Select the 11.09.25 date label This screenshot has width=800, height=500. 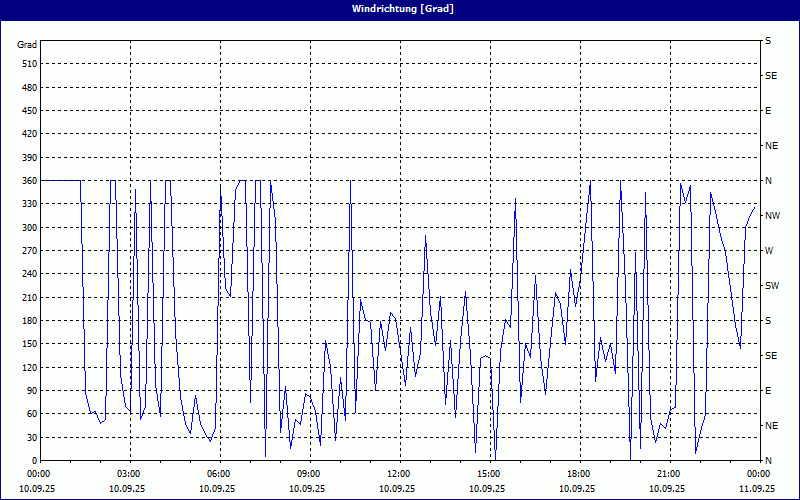756,488
